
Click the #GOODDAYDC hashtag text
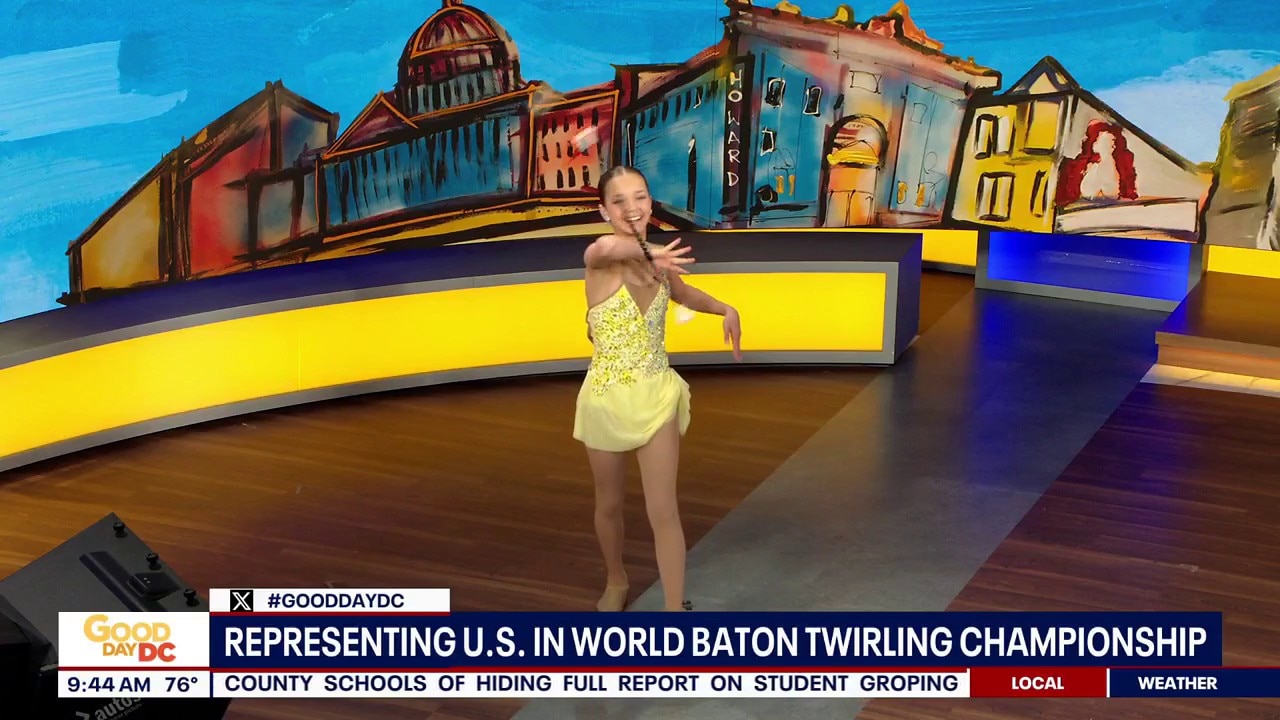tap(335, 601)
